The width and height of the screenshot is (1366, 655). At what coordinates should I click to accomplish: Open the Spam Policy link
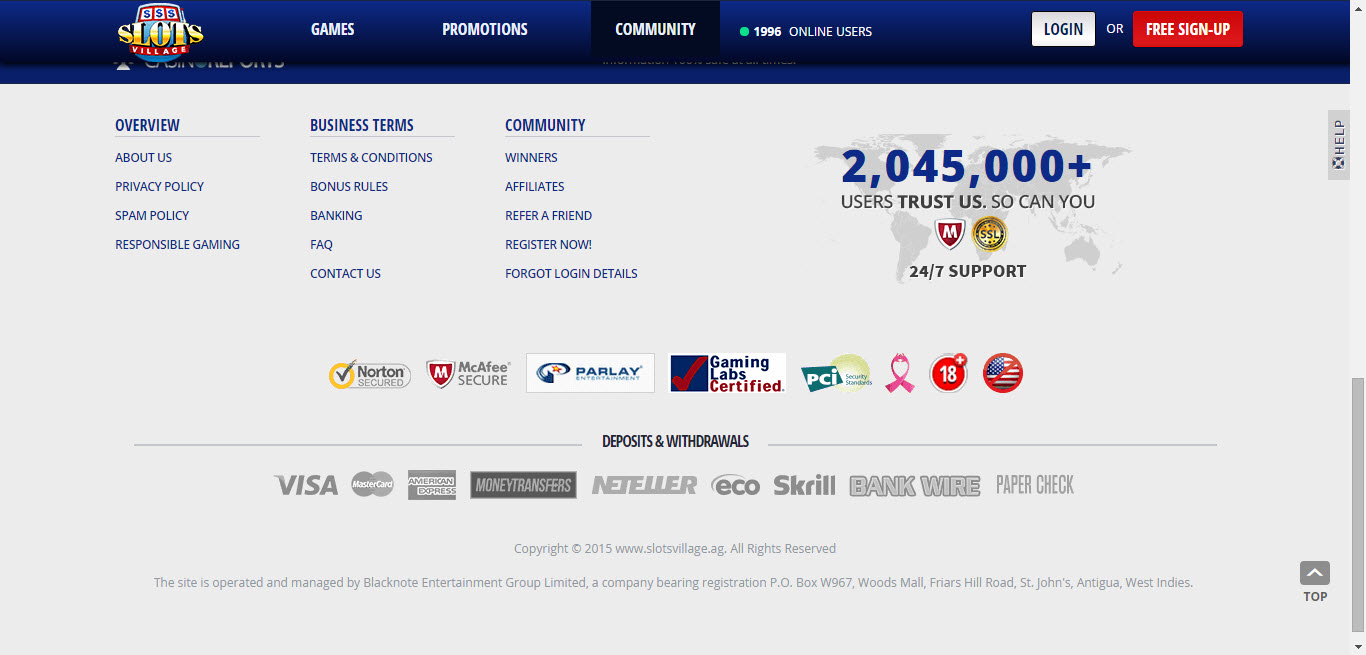[152, 216]
